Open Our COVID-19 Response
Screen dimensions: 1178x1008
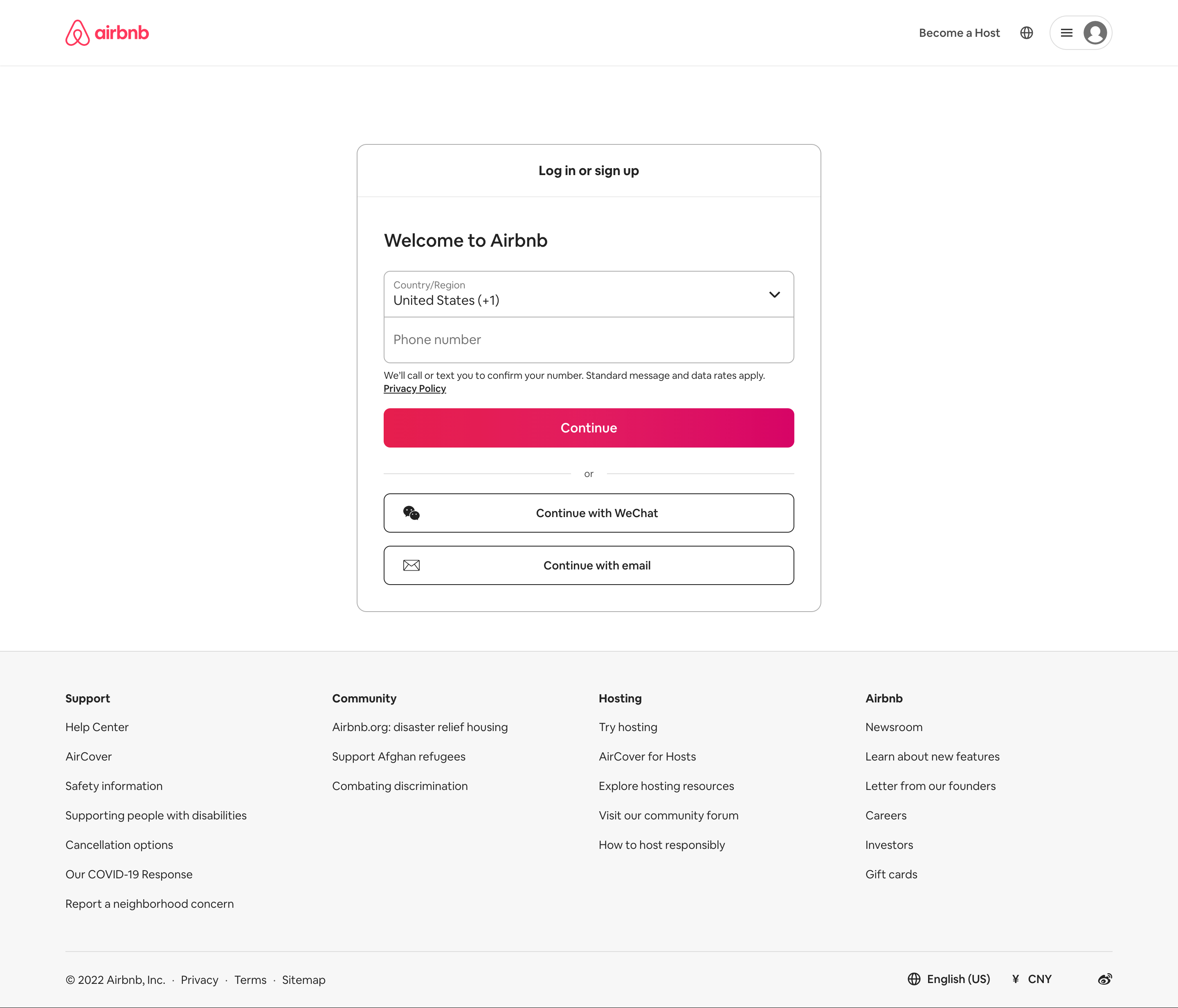[128, 874]
